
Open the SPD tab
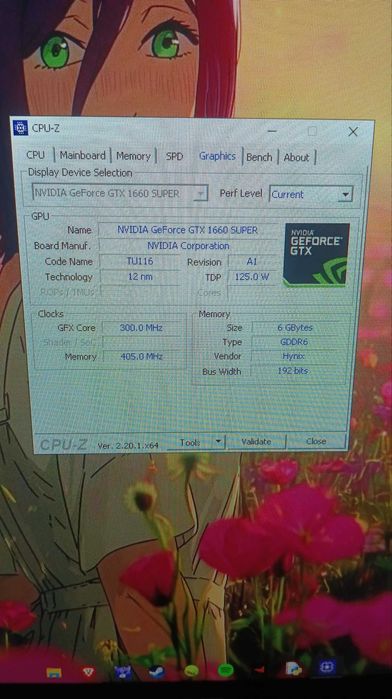click(x=174, y=156)
